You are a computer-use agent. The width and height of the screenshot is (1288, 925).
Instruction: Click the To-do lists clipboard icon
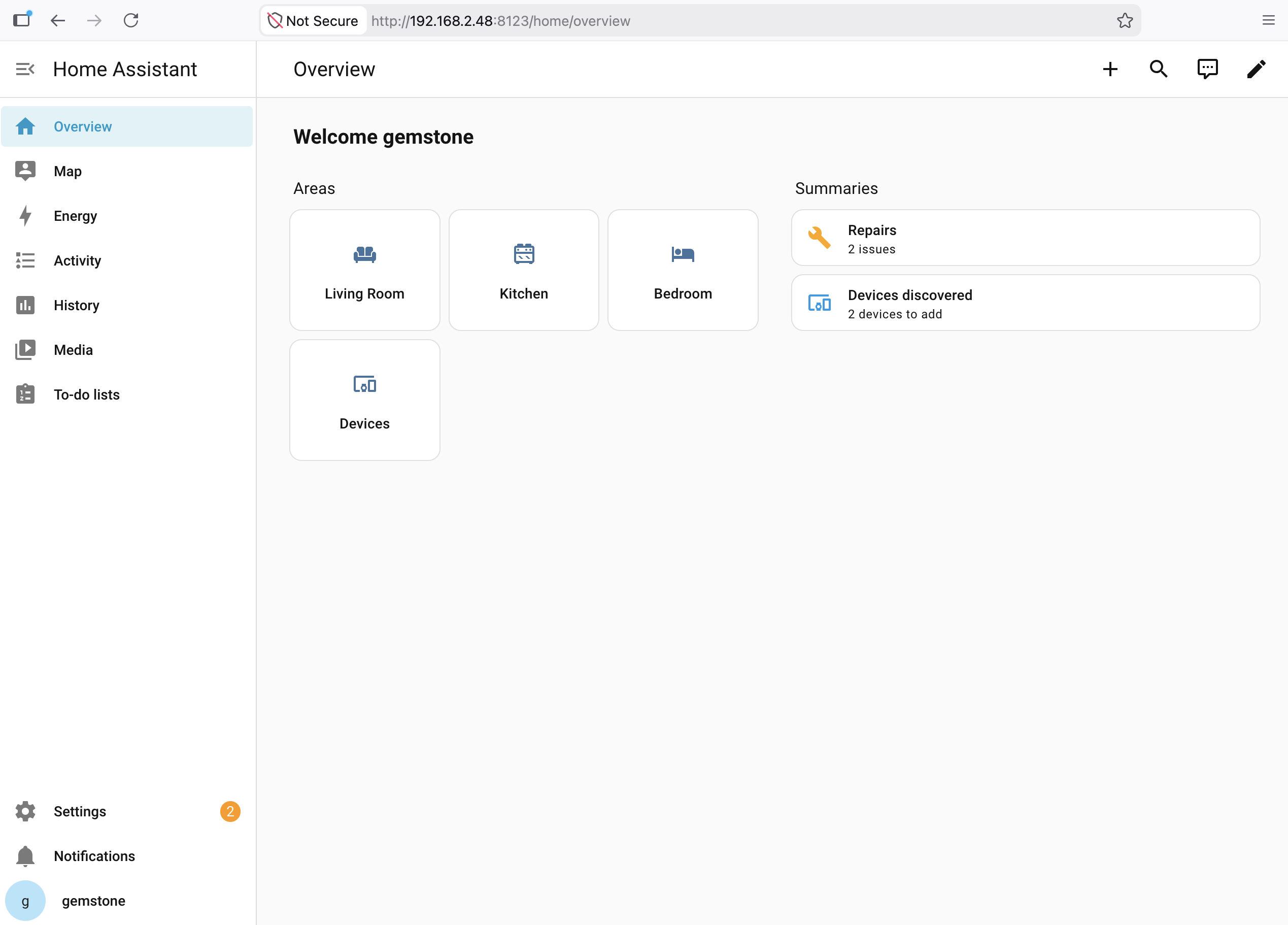click(x=25, y=394)
